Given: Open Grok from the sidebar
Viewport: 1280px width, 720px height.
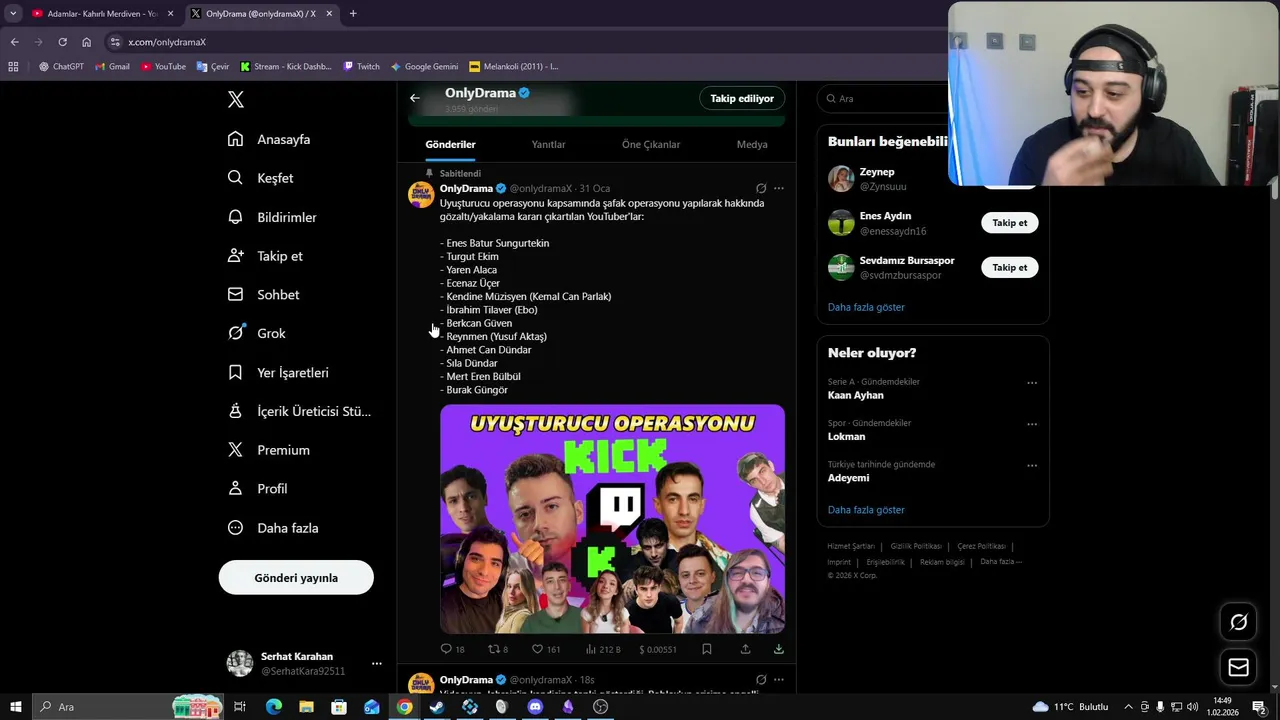Looking at the screenshot, I should coord(256,333).
